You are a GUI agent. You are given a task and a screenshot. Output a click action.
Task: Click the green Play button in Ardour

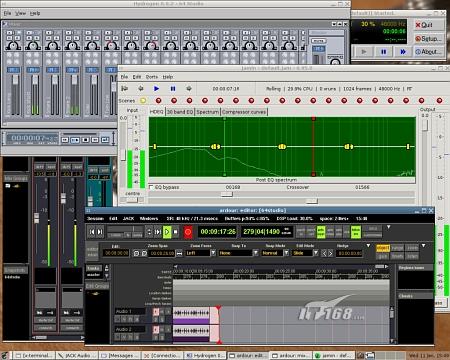click(x=167, y=232)
